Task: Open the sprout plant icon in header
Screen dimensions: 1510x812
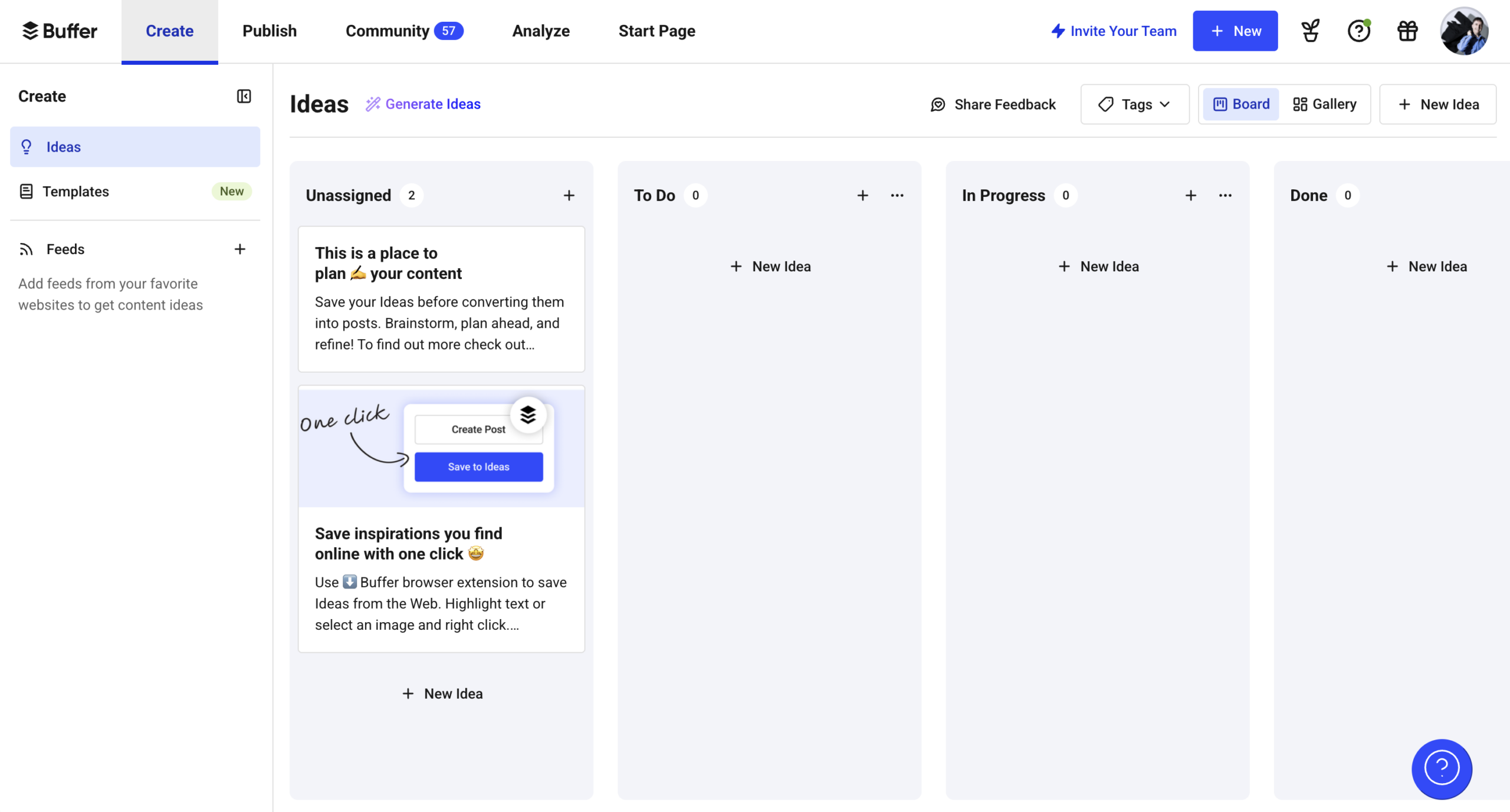Action: (x=1310, y=31)
